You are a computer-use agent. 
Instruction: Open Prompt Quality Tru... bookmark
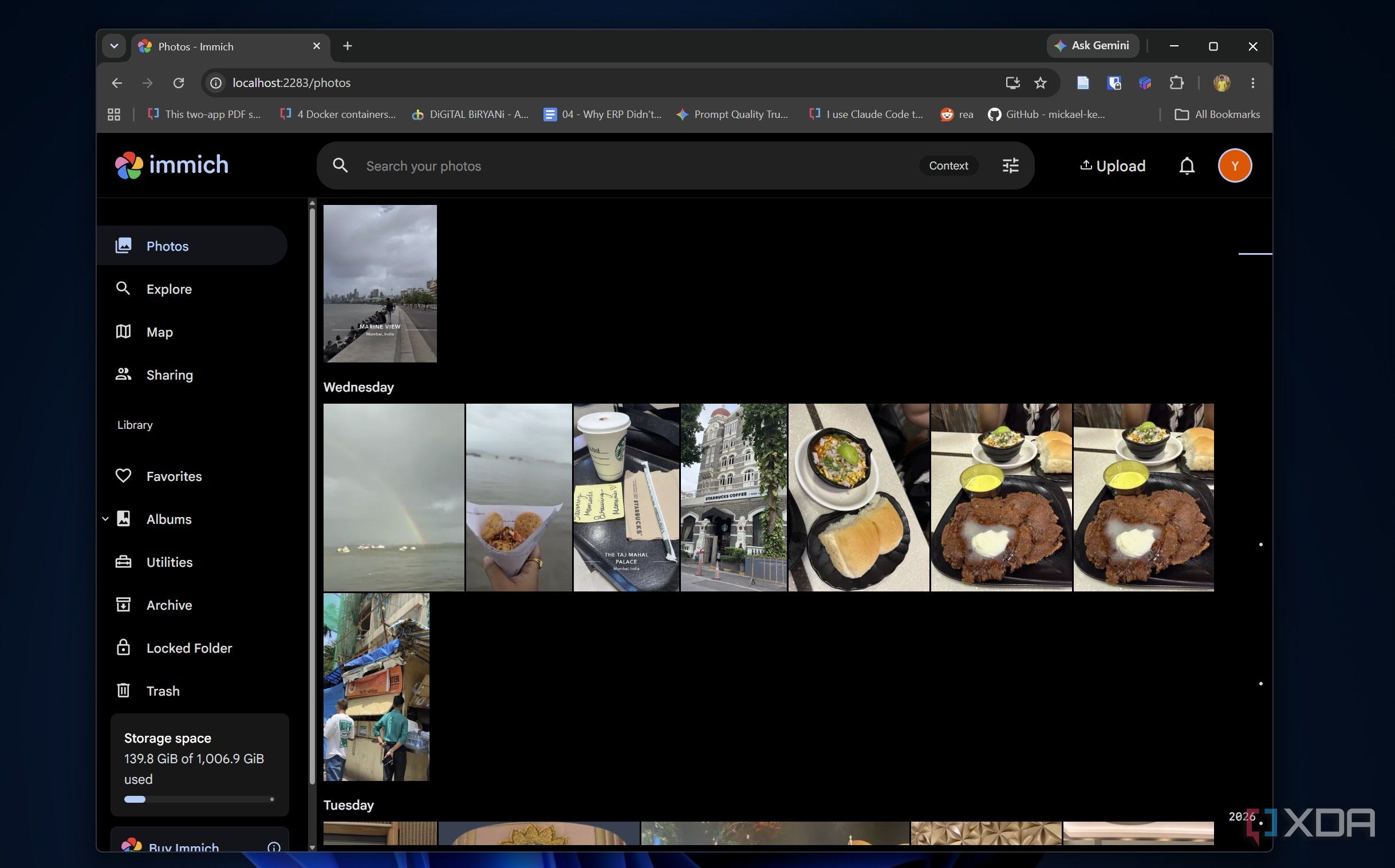click(x=732, y=115)
